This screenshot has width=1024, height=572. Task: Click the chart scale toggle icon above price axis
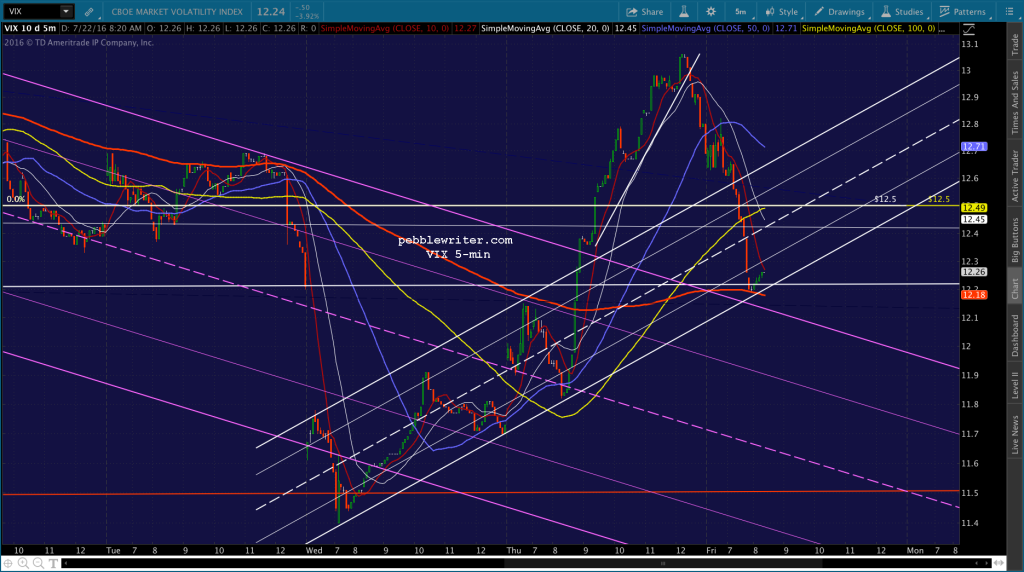coord(968,29)
